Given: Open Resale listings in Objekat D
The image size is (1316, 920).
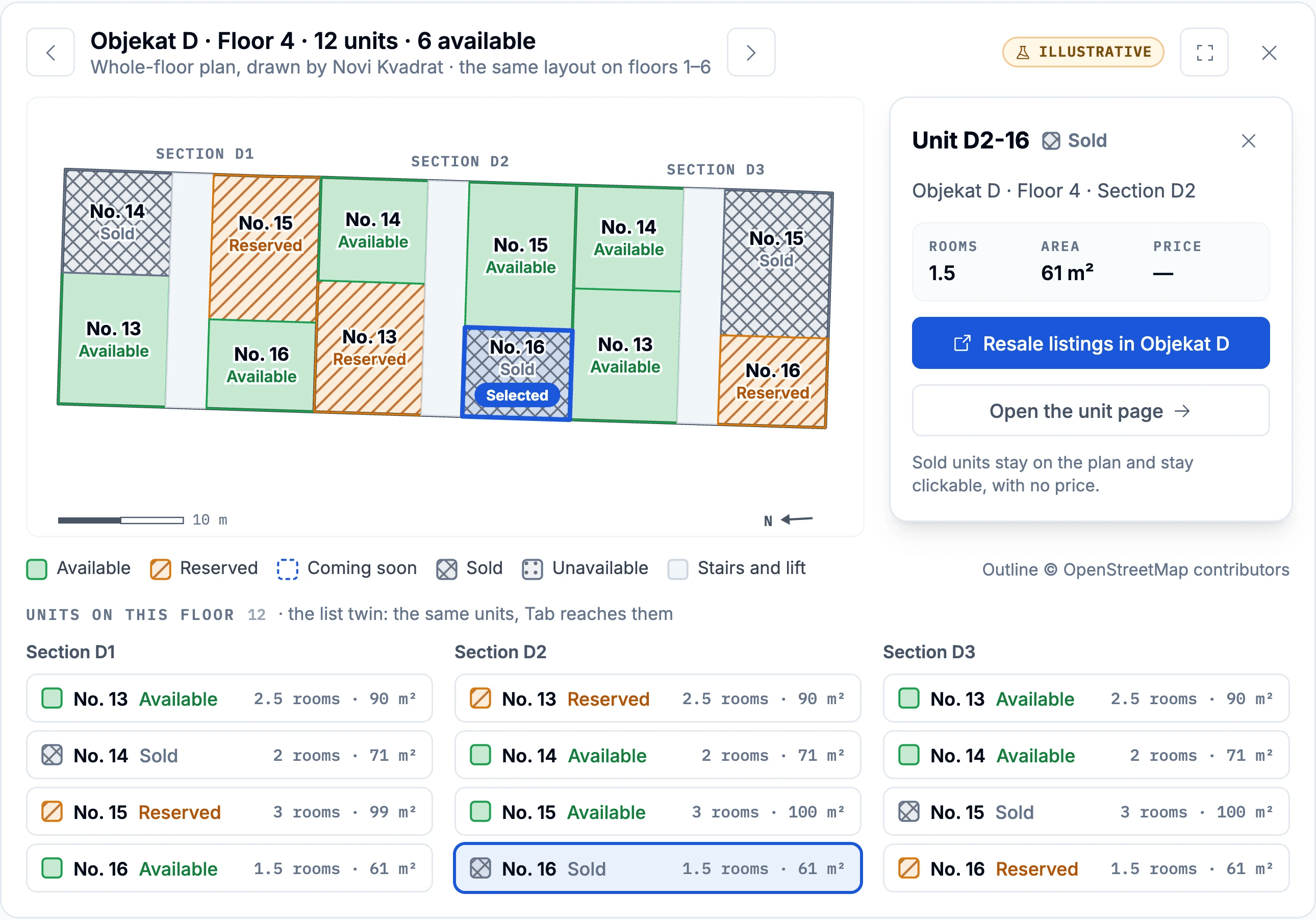Looking at the screenshot, I should pyautogui.click(x=1090, y=343).
